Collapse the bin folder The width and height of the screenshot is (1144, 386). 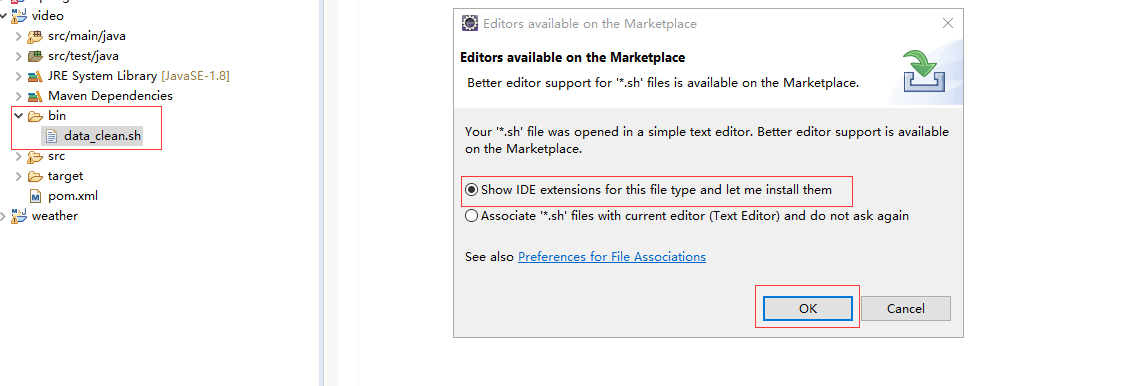point(18,115)
